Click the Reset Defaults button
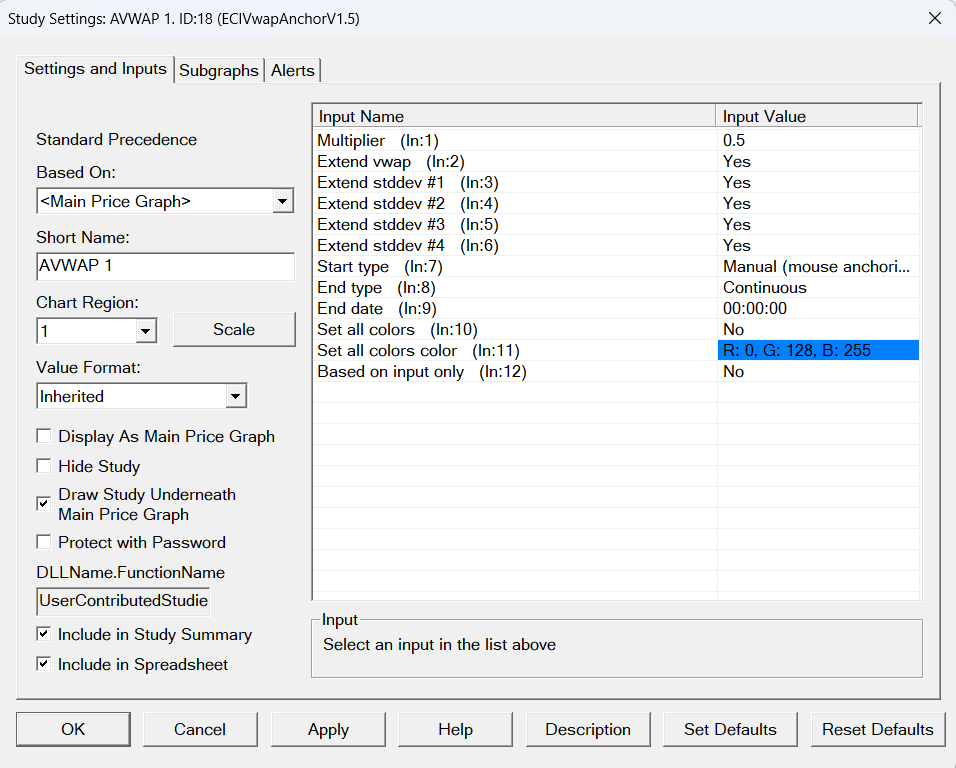956x768 pixels. pos(877,729)
